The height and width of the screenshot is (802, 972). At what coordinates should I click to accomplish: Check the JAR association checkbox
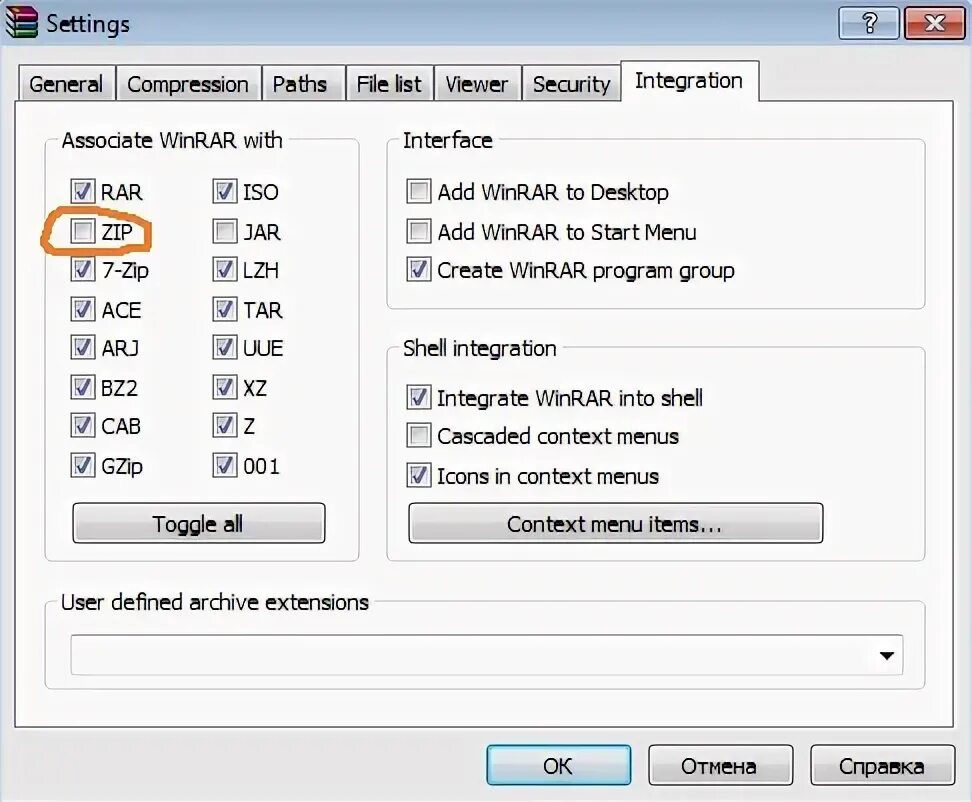pos(224,231)
